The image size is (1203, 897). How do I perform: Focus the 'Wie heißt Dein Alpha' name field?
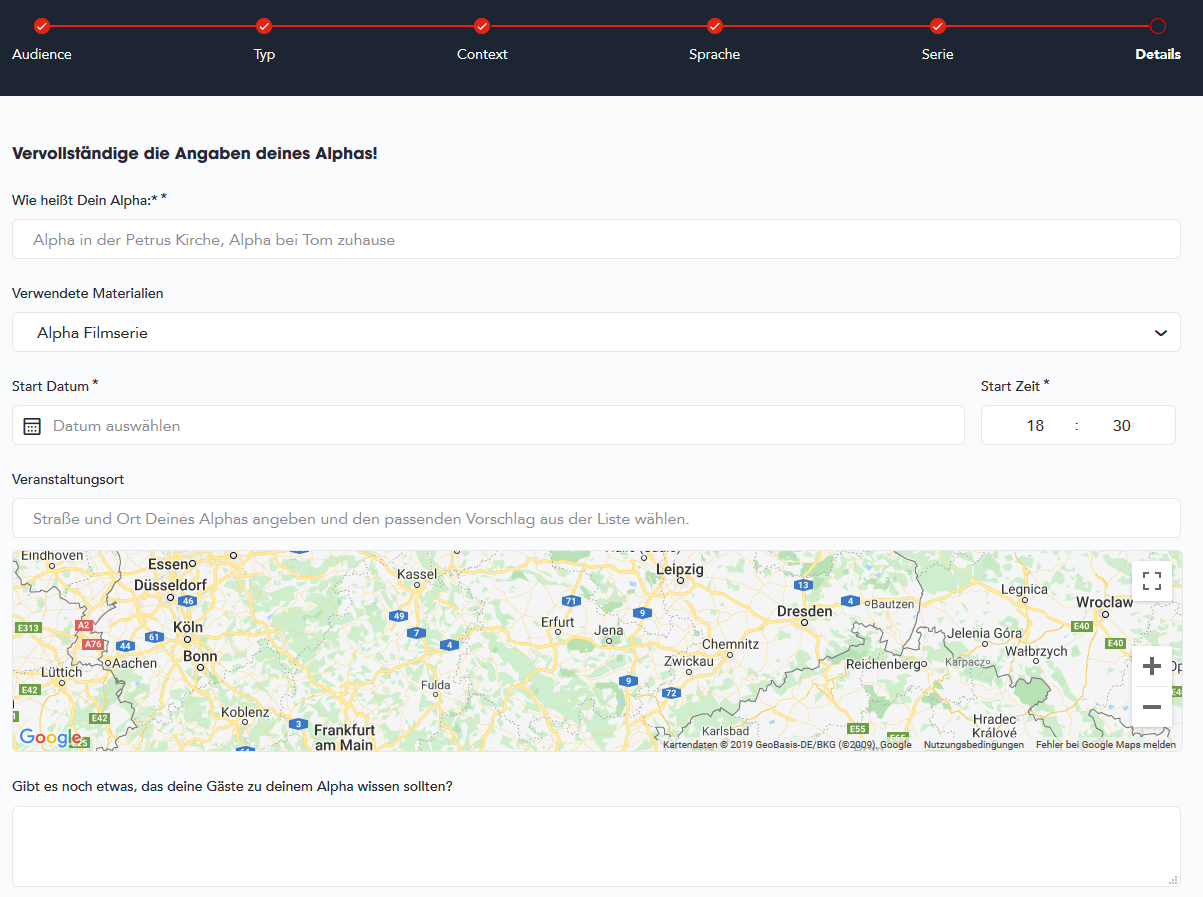coord(596,239)
